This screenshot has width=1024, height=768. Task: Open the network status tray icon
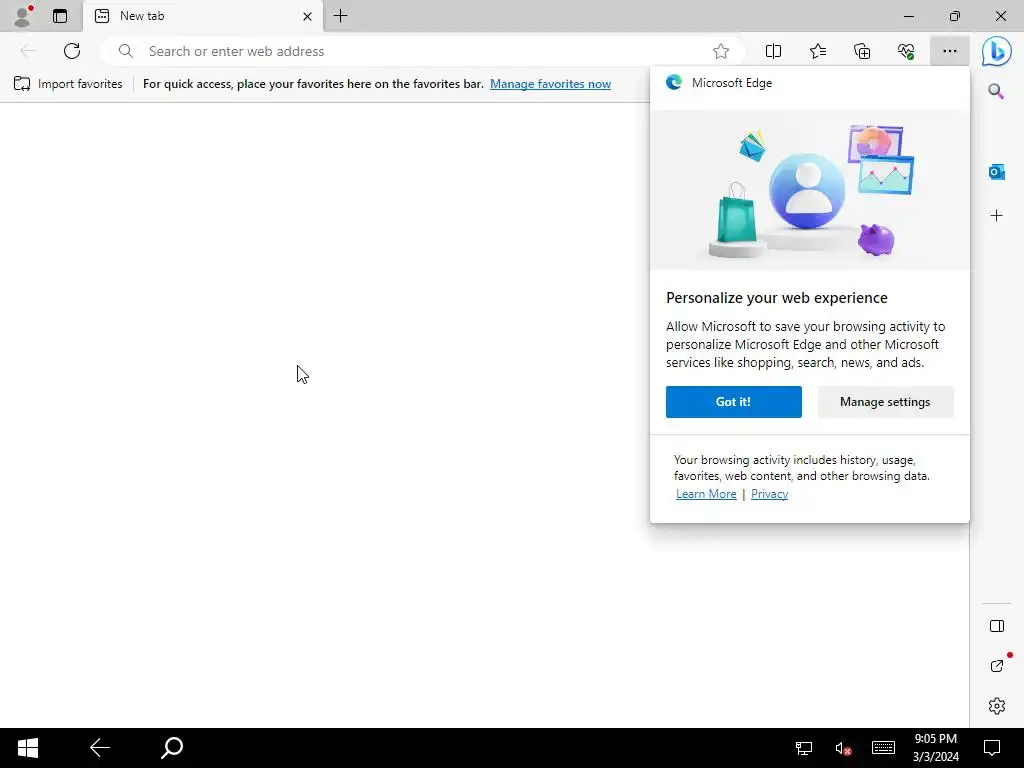804,748
